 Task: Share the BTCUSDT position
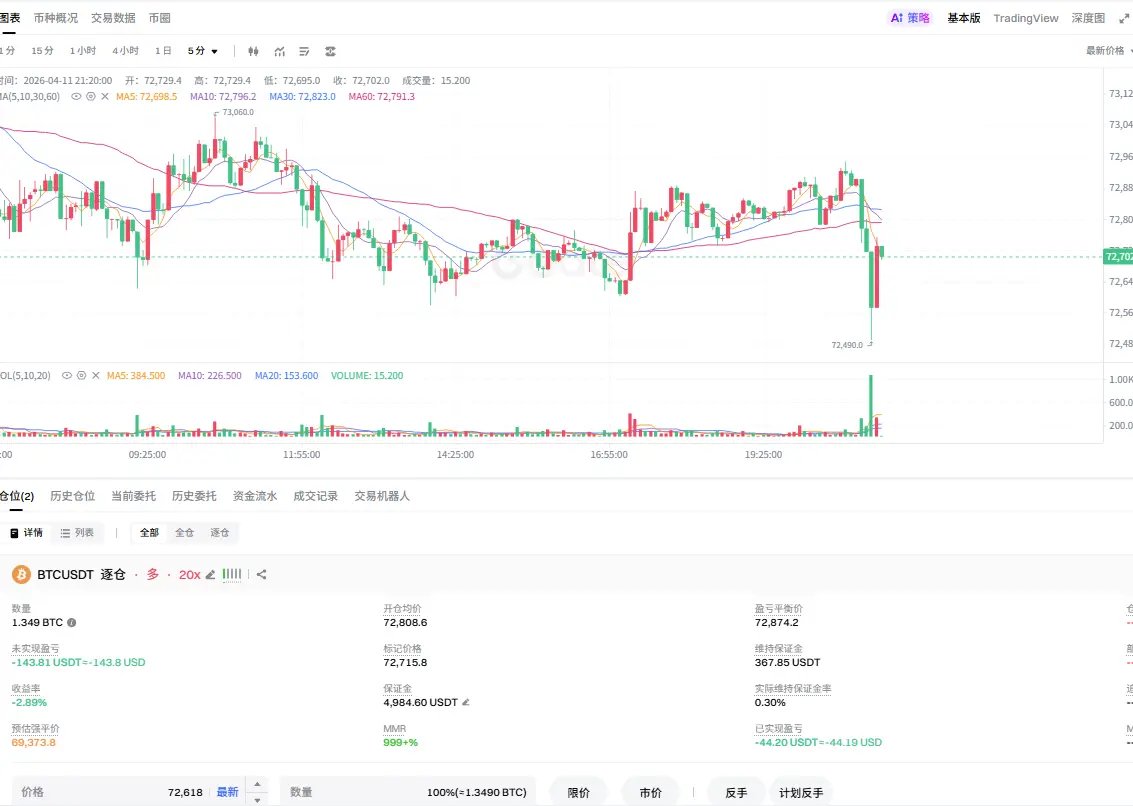coord(262,574)
